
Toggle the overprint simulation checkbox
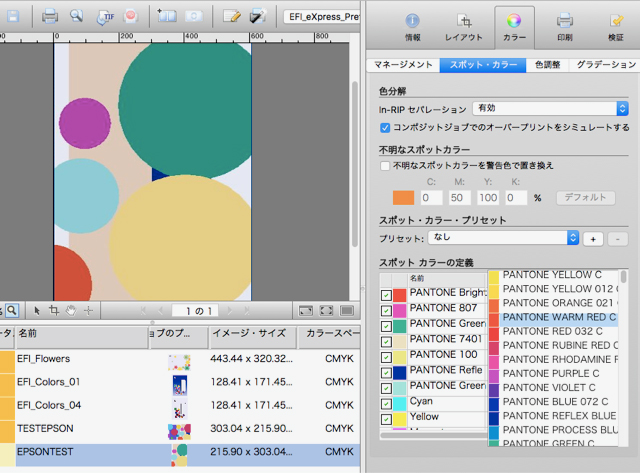(x=386, y=128)
